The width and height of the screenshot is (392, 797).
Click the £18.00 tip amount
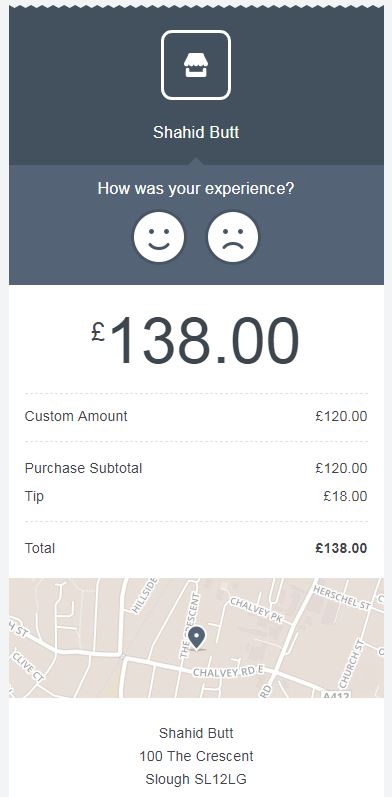point(345,496)
